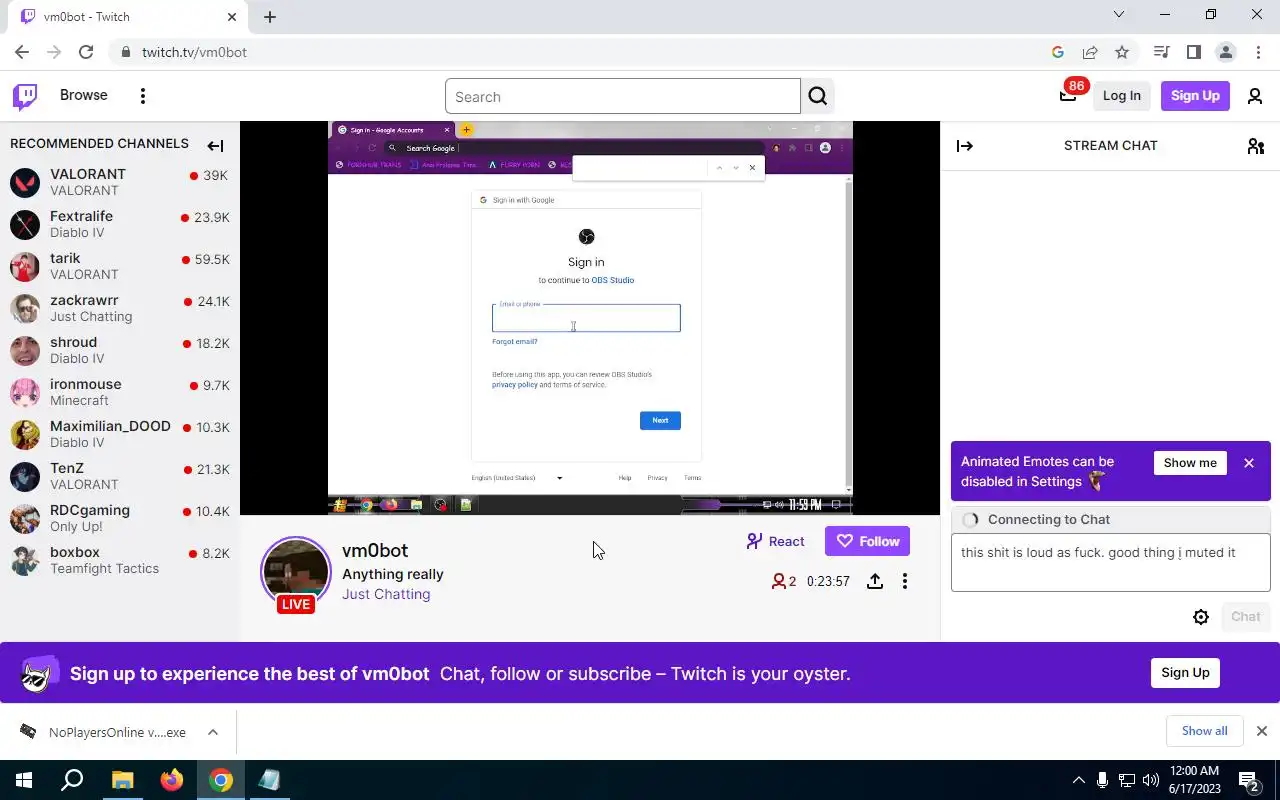
Task: Click the vm0bot channel name
Action: tap(375, 551)
